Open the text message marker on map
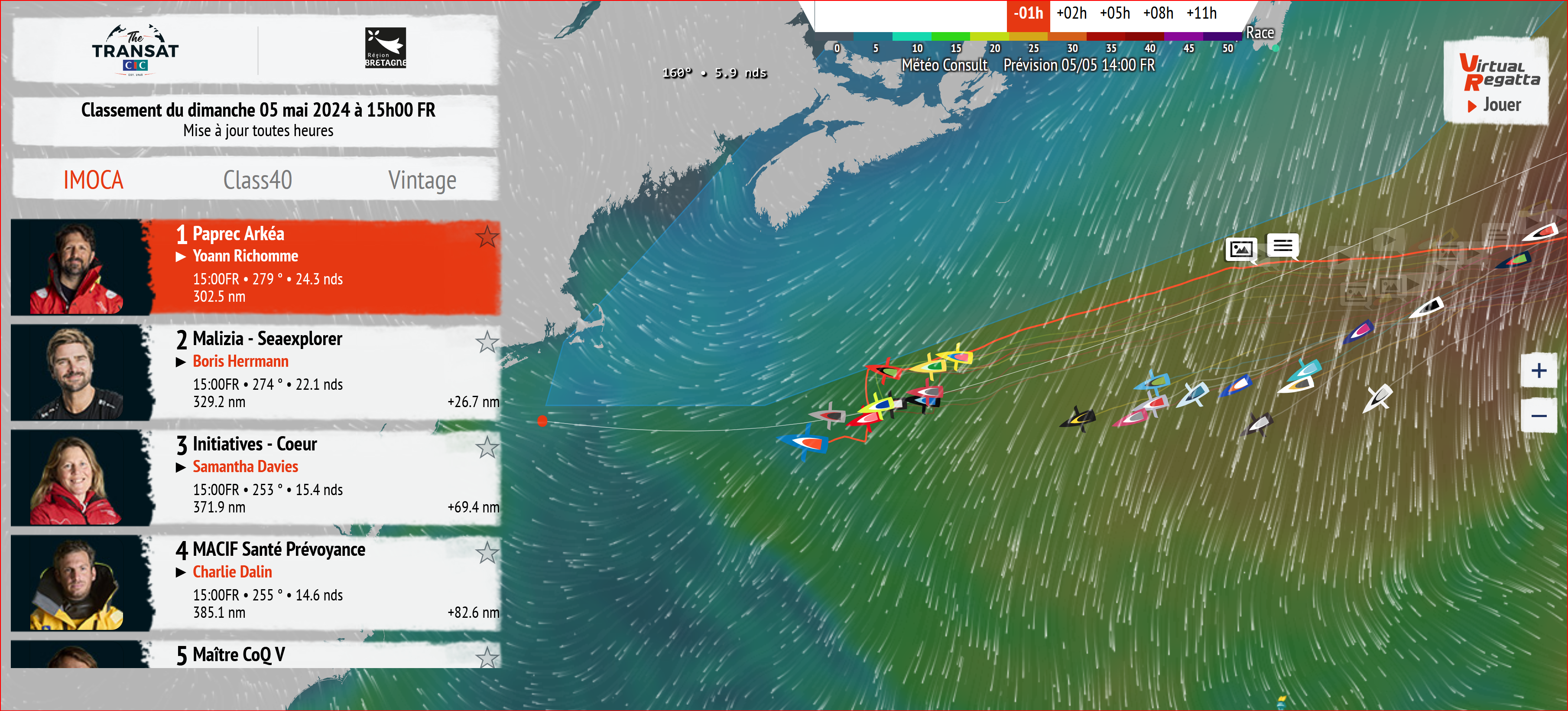Image resolution: width=1568 pixels, height=711 pixels. pyautogui.click(x=1282, y=246)
